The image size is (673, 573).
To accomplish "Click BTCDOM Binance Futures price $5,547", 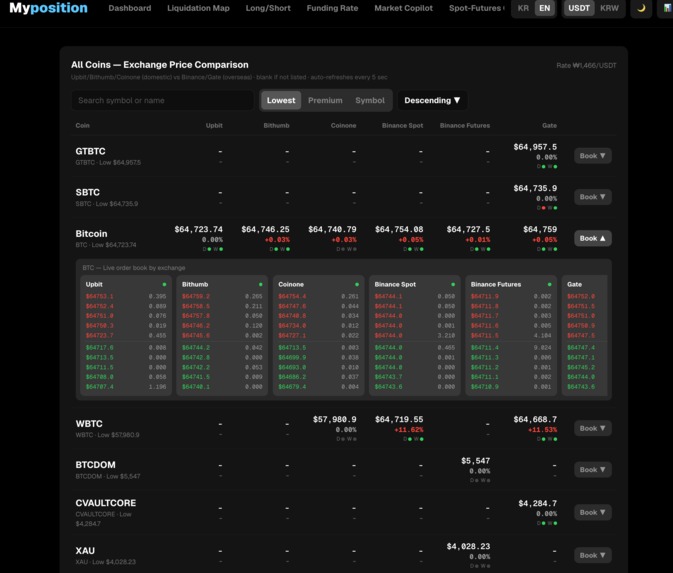I will pyautogui.click(x=476, y=461).
